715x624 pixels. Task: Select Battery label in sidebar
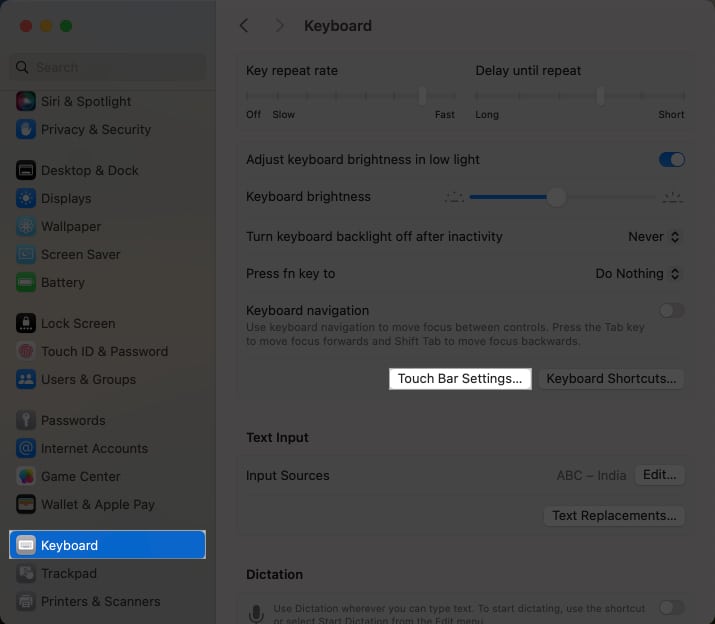click(x=63, y=283)
